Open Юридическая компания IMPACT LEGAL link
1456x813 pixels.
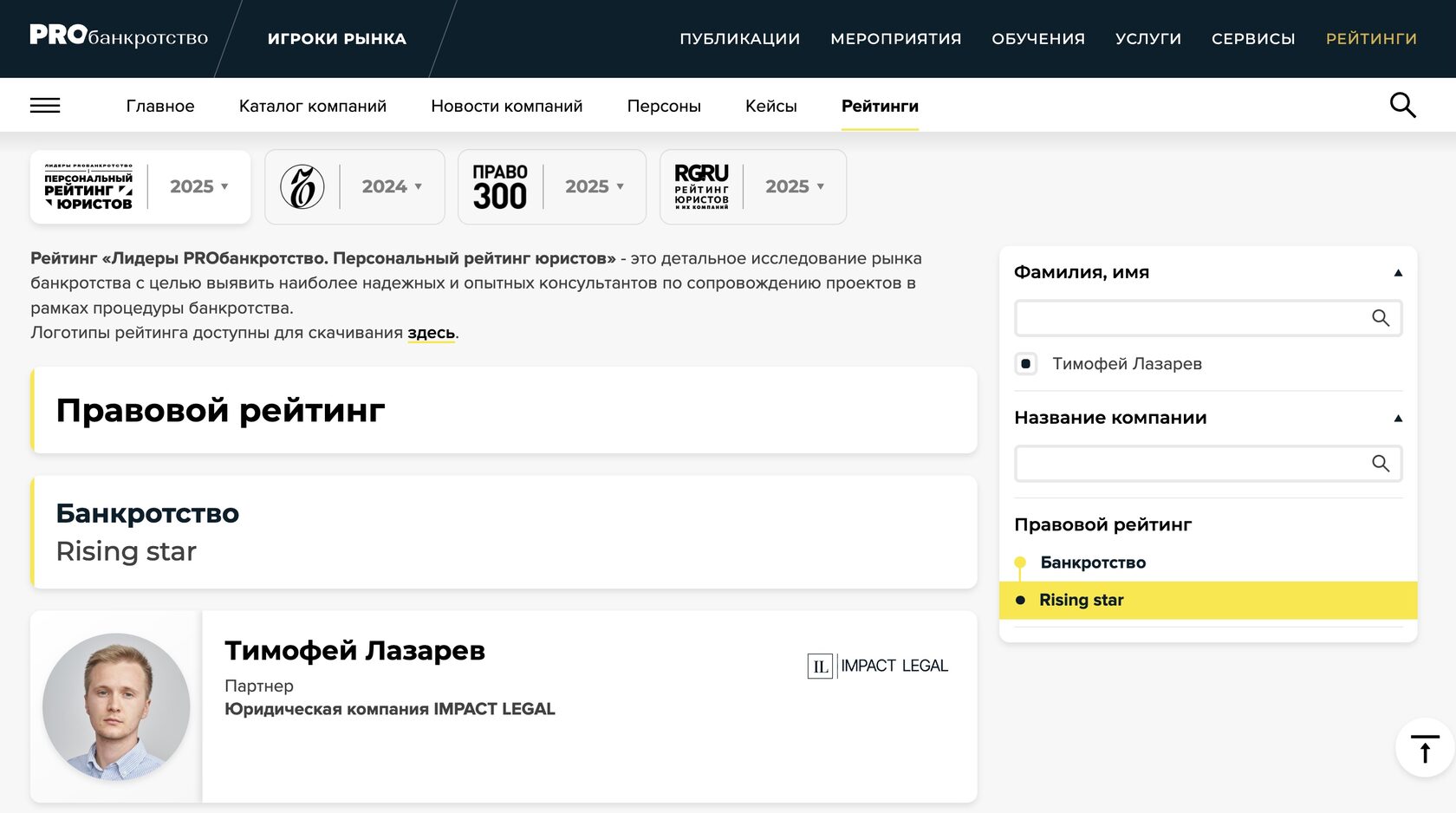390,709
